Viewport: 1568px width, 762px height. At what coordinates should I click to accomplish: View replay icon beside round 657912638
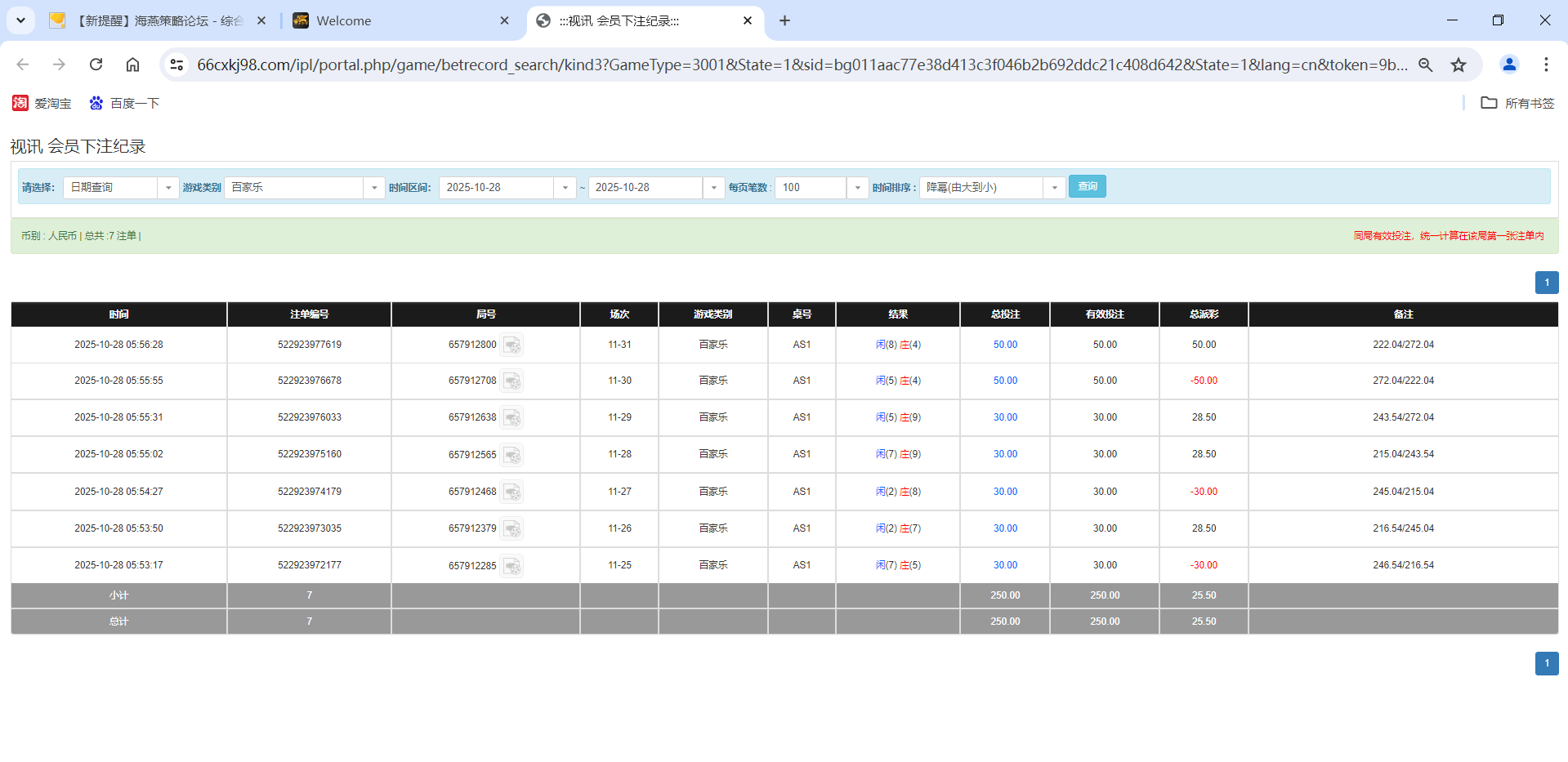512,417
